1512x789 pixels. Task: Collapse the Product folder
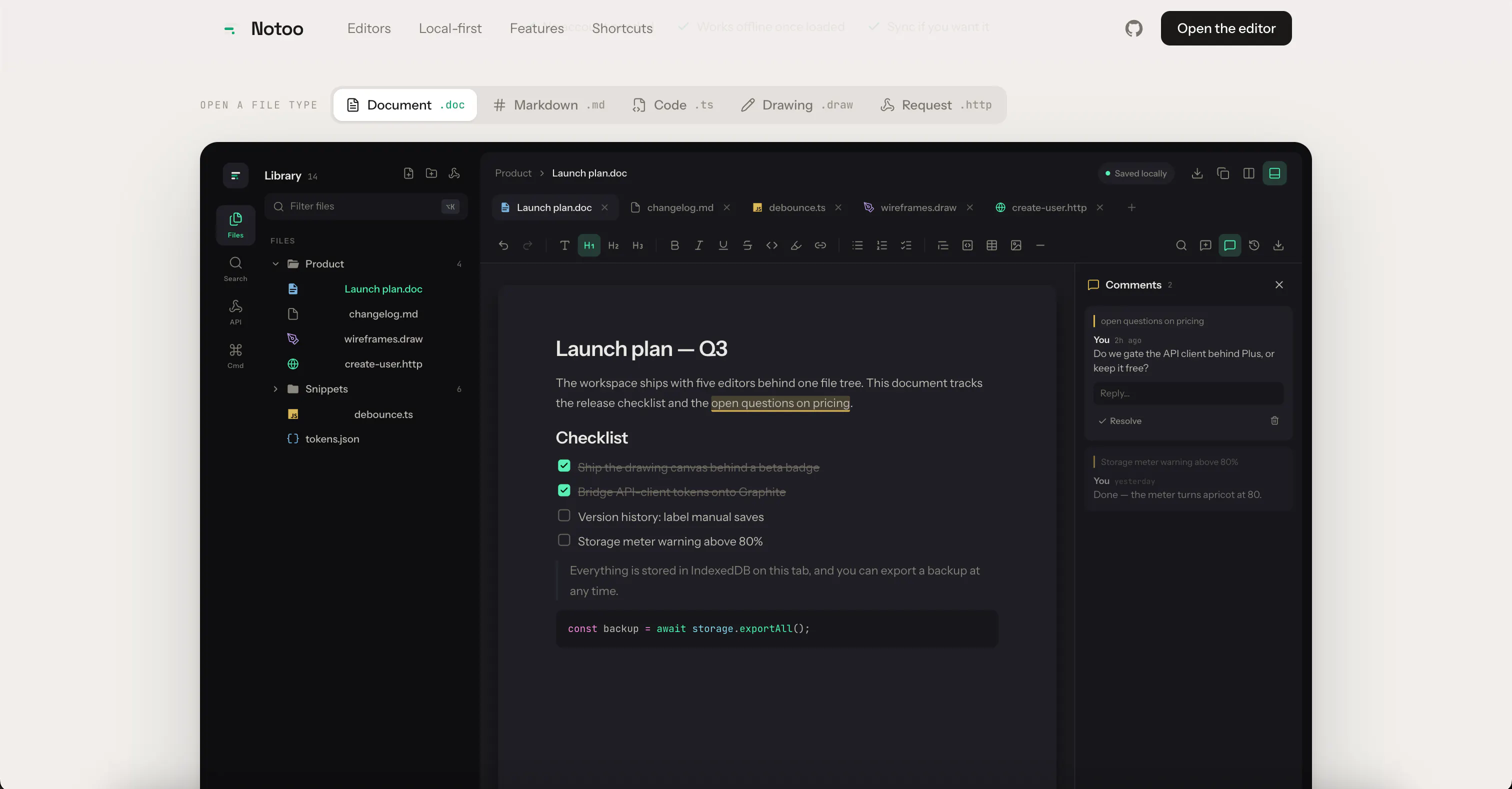coord(275,263)
